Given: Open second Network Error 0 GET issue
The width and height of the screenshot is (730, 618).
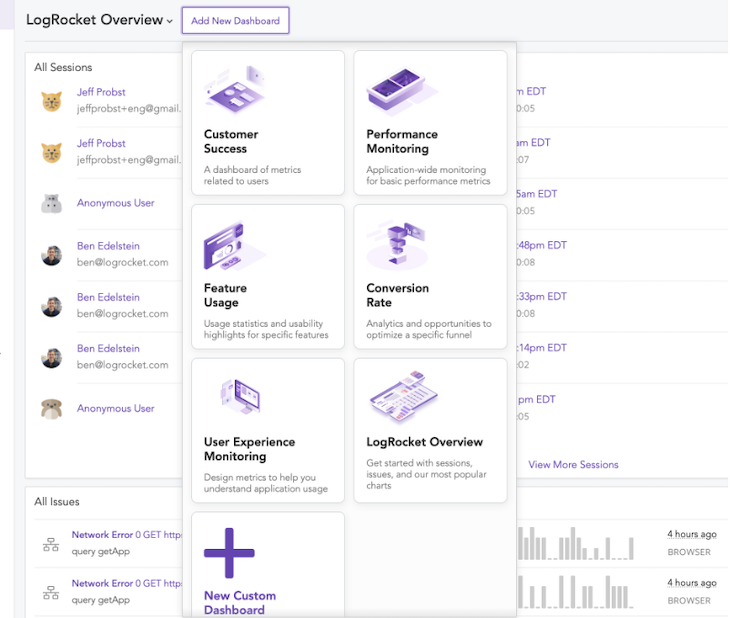Looking at the screenshot, I should (127, 583).
